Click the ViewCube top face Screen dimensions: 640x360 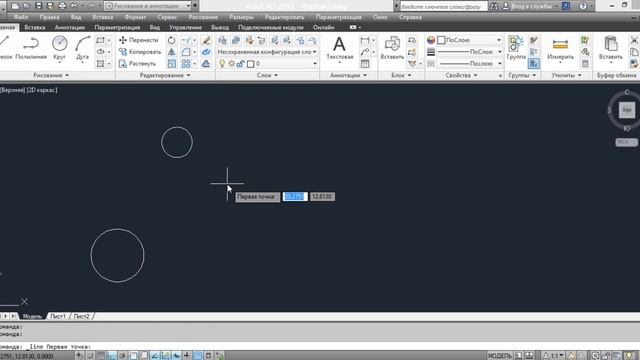pos(627,110)
